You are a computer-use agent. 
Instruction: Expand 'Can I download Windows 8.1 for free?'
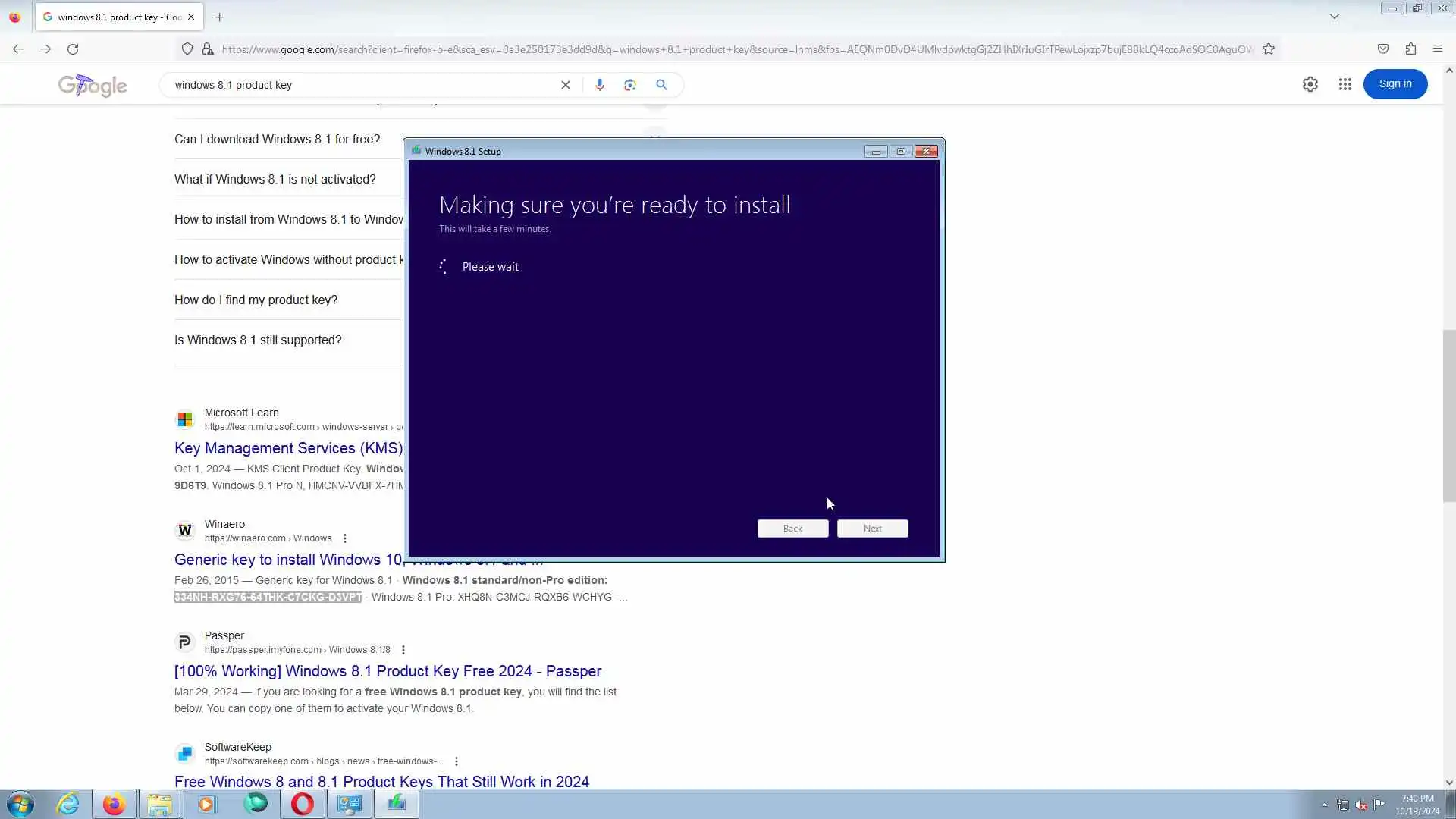click(277, 140)
